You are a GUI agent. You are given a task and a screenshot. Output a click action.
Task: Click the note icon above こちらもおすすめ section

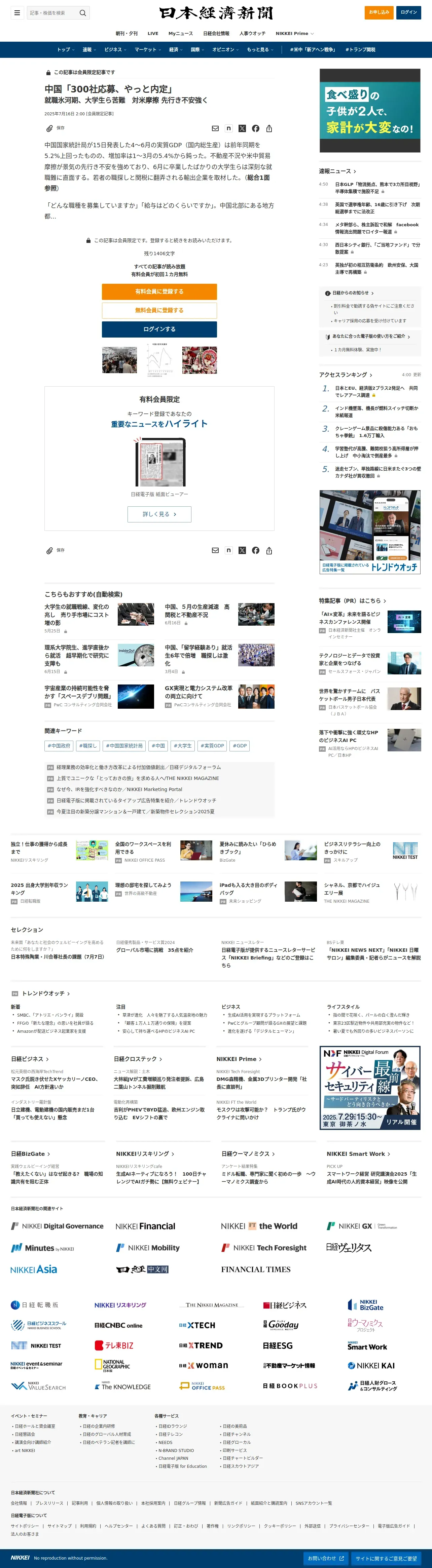click(228, 550)
